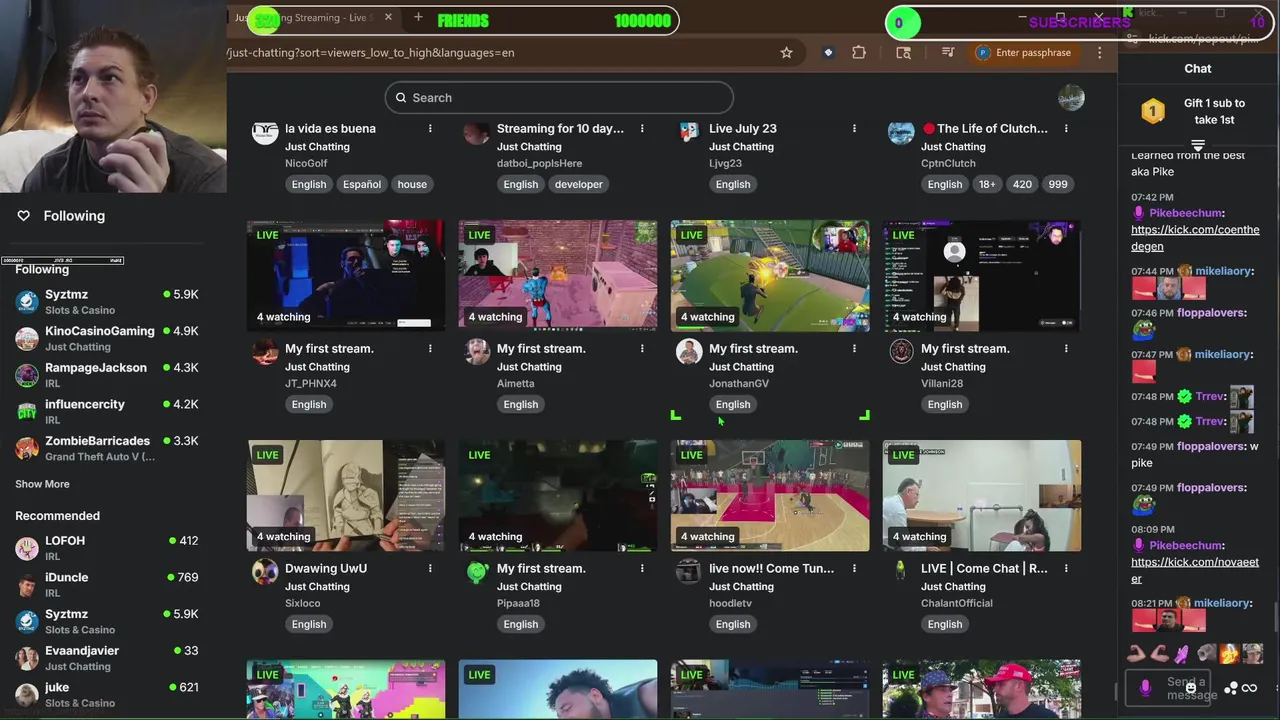Screen dimensions: 1280x720
Task: Select the first flexed arm emote
Action: (x=1137, y=654)
